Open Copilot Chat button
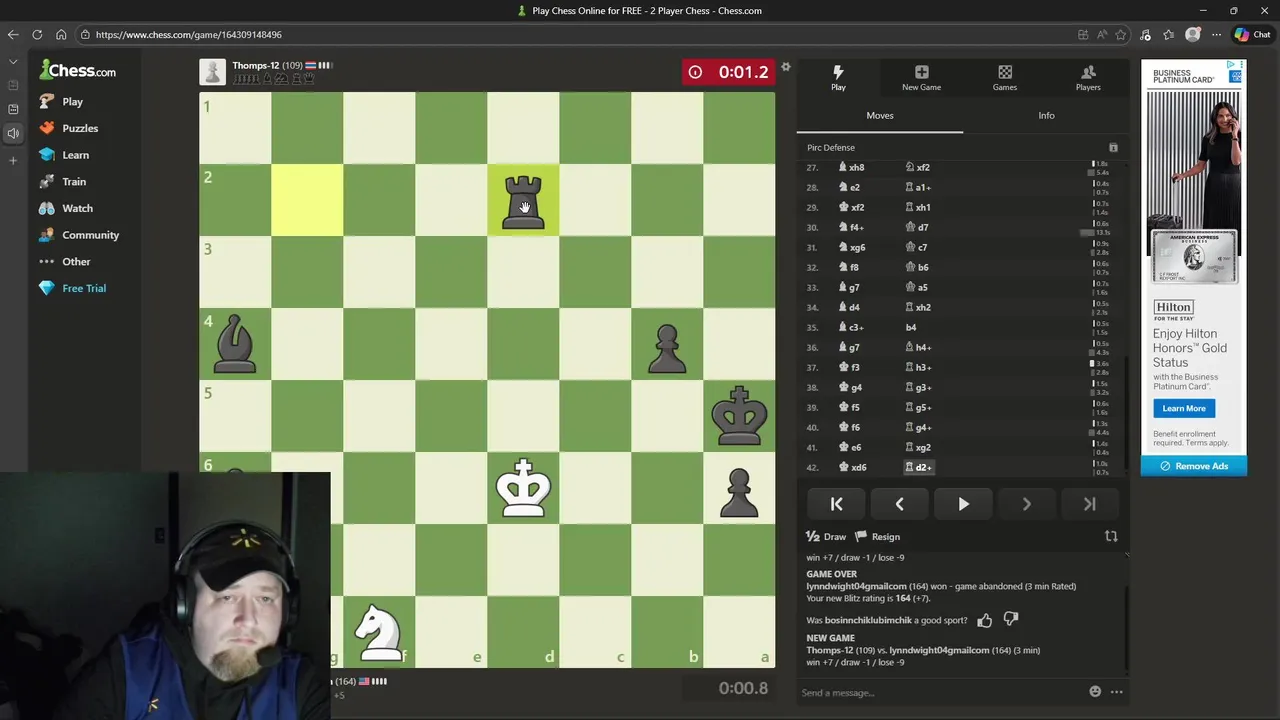Viewport: 1280px width, 720px height. click(x=1253, y=34)
